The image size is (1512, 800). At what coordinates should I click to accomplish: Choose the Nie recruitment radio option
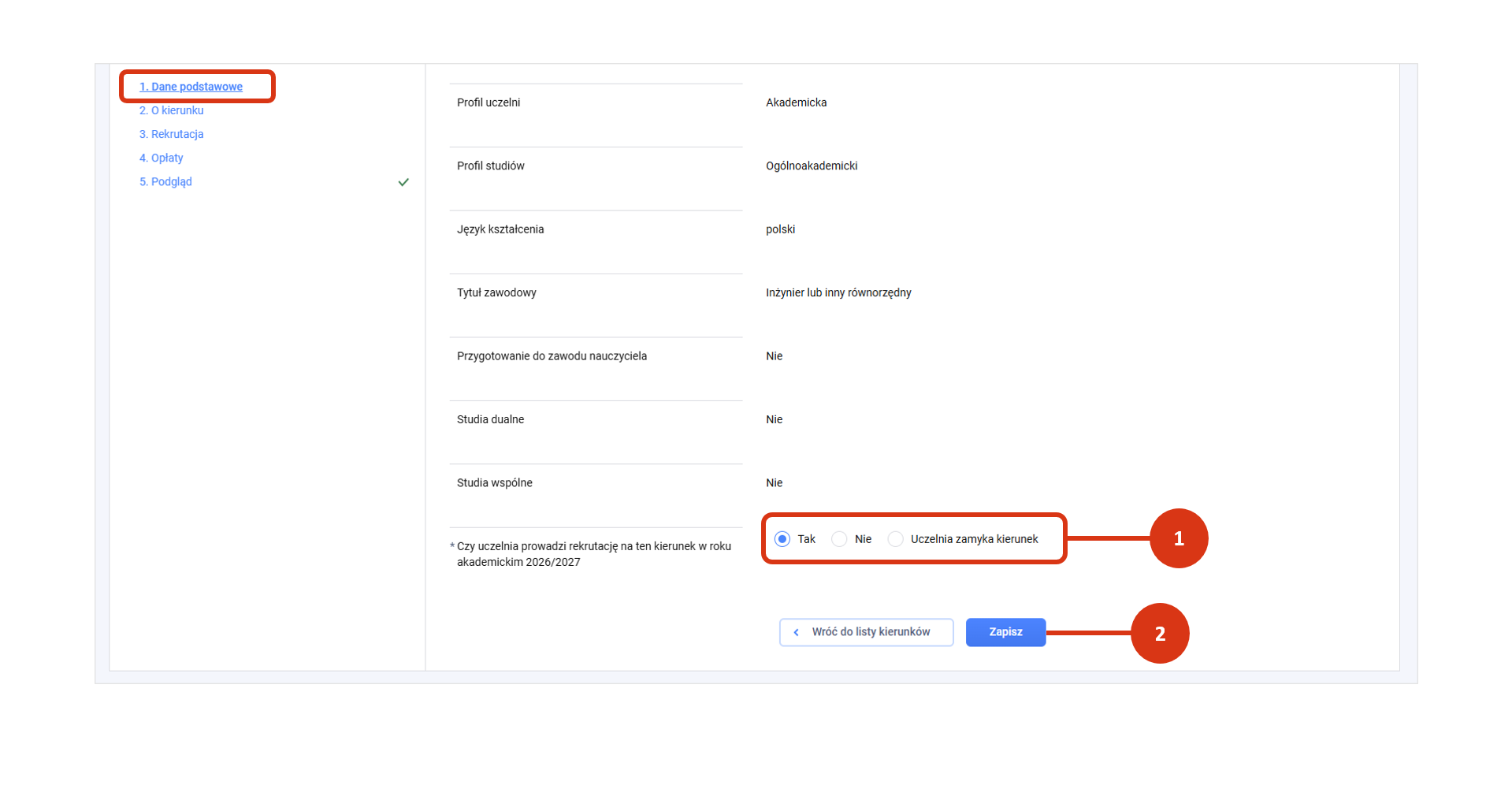point(839,539)
